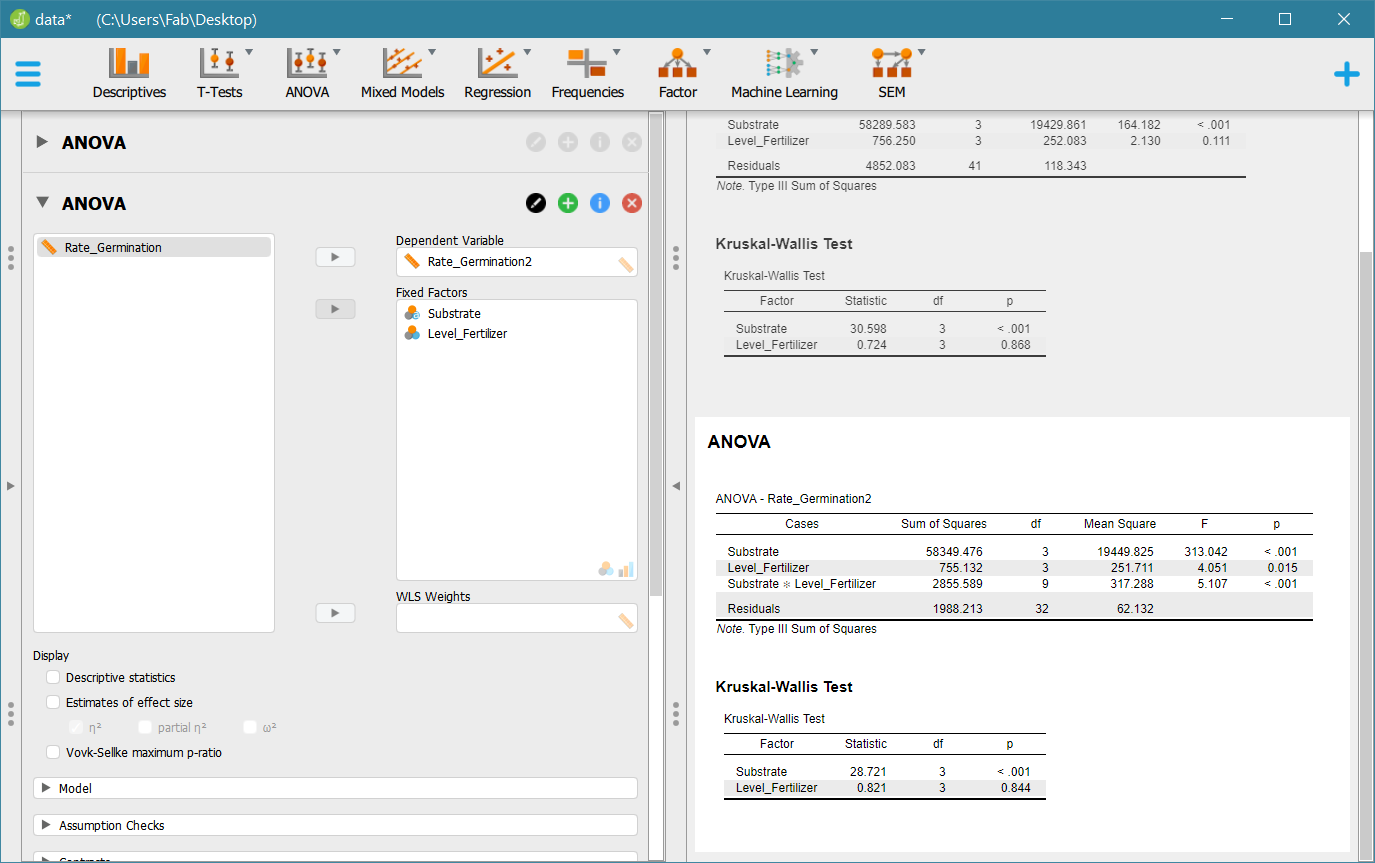Click the Kruskal-Wallis statistic 28.721
This screenshot has height=863, width=1375.
(x=866, y=772)
